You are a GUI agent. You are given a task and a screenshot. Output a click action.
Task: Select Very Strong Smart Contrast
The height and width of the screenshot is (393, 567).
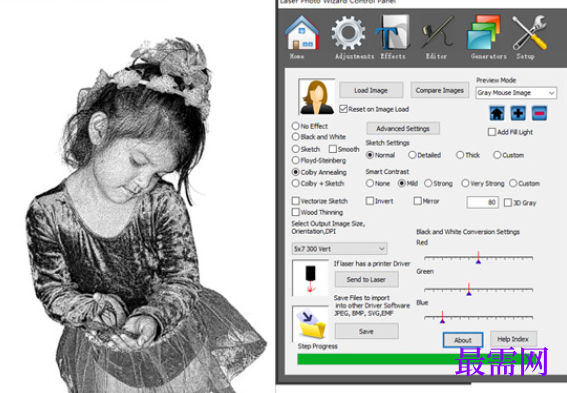[465, 183]
